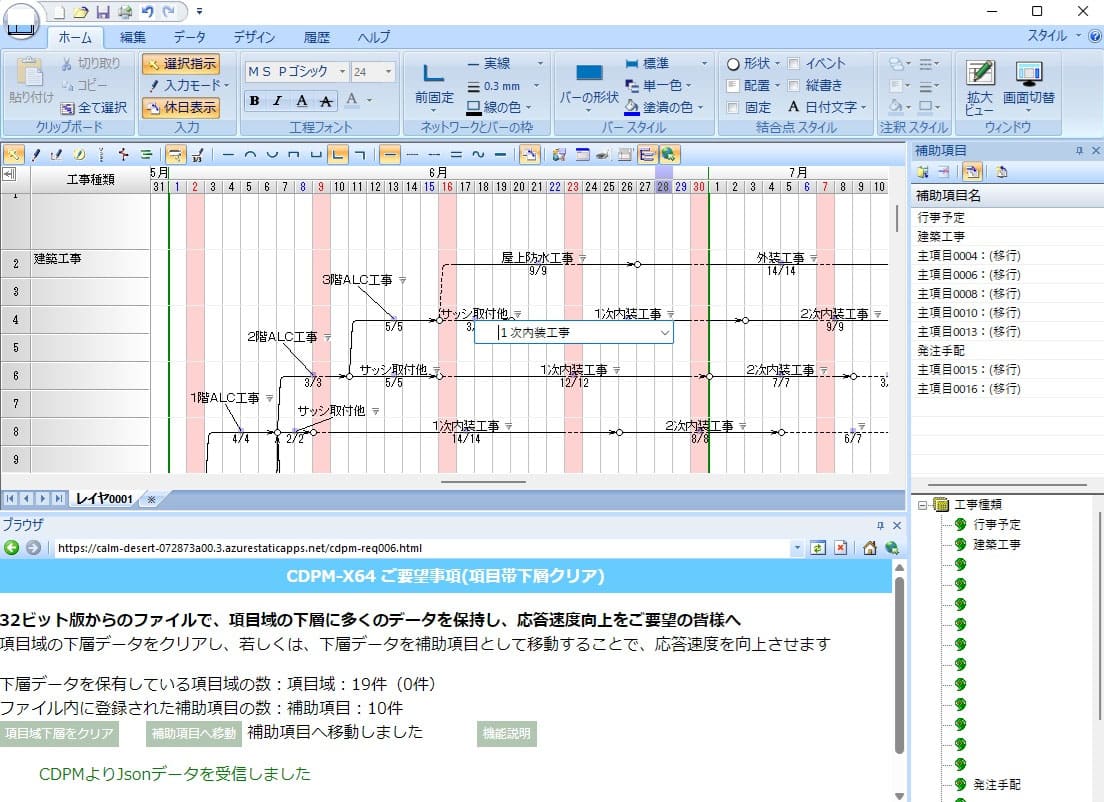The image size is (1104, 802).
Task: Open the 拡大ビュー magnified view
Action: [979, 87]
